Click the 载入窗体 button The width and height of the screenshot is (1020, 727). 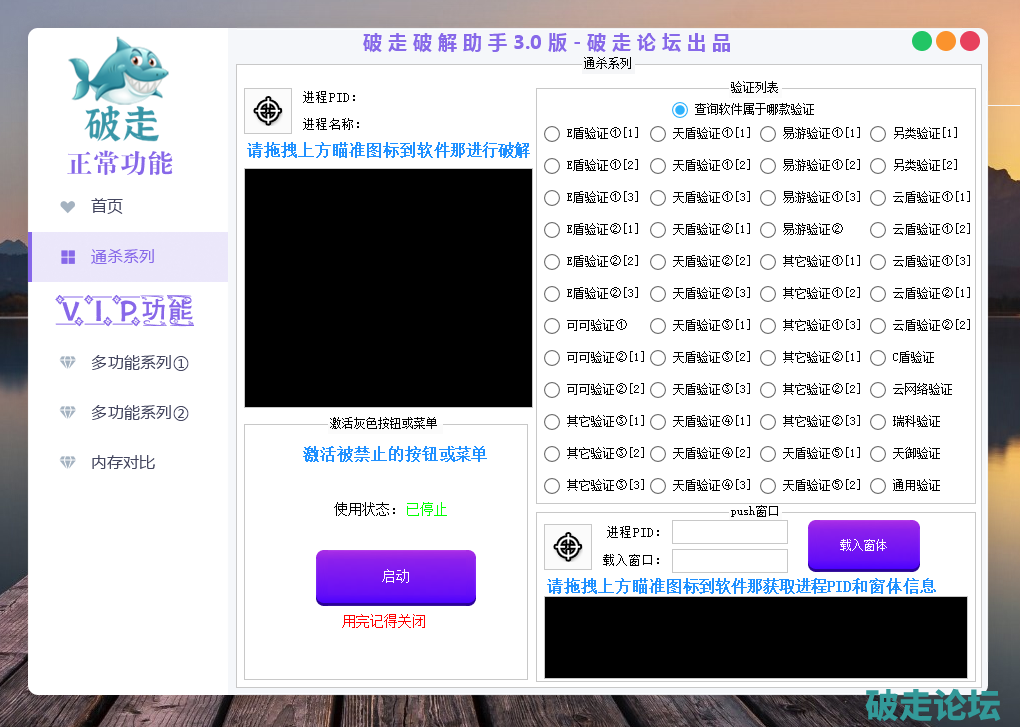863,545
